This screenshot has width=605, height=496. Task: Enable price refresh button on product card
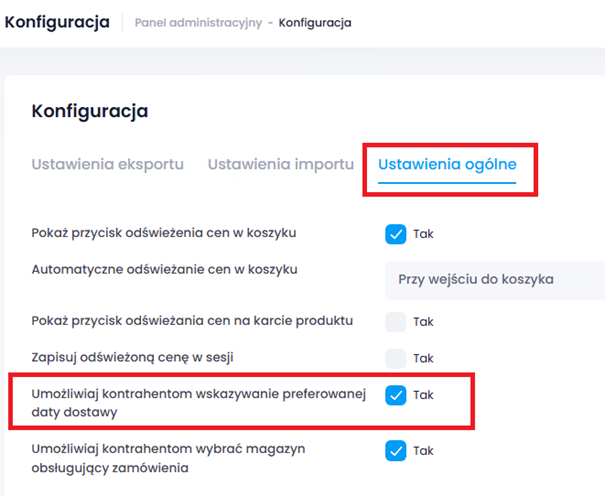396,322
